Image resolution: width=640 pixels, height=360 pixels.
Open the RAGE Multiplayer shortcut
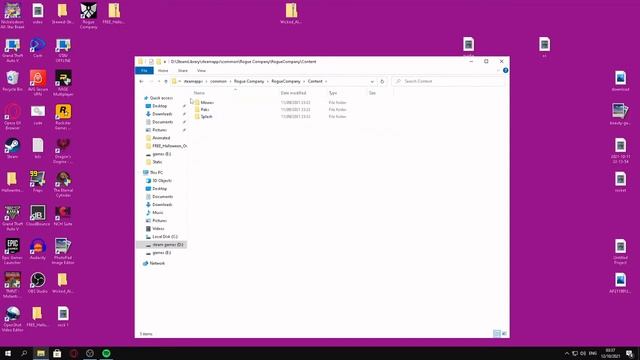(x=63, y=83)
